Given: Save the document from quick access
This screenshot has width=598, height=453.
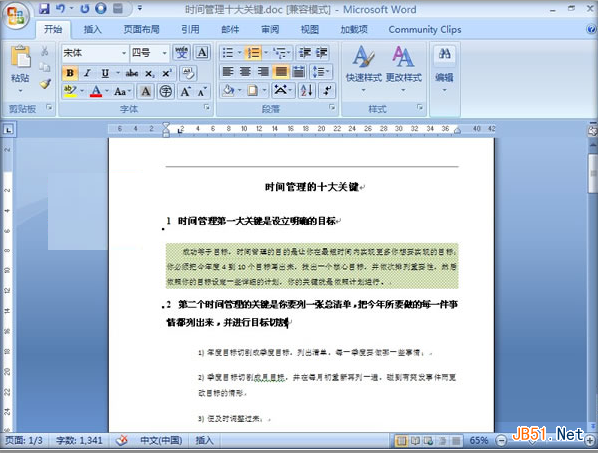Looking at the screenshot, I should pos(44,8).
